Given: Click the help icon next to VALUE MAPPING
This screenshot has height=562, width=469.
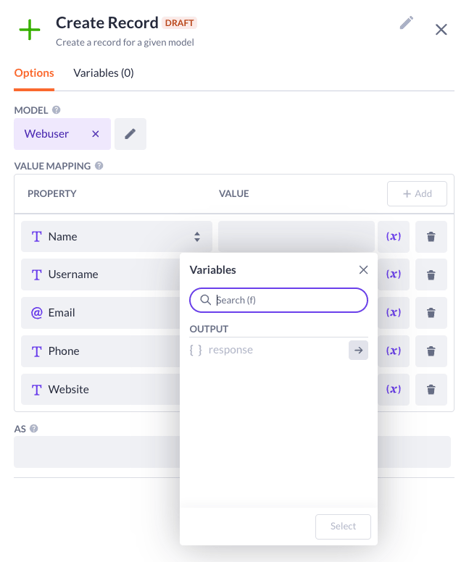Looking at the screenshot, I should coord(99,166).
